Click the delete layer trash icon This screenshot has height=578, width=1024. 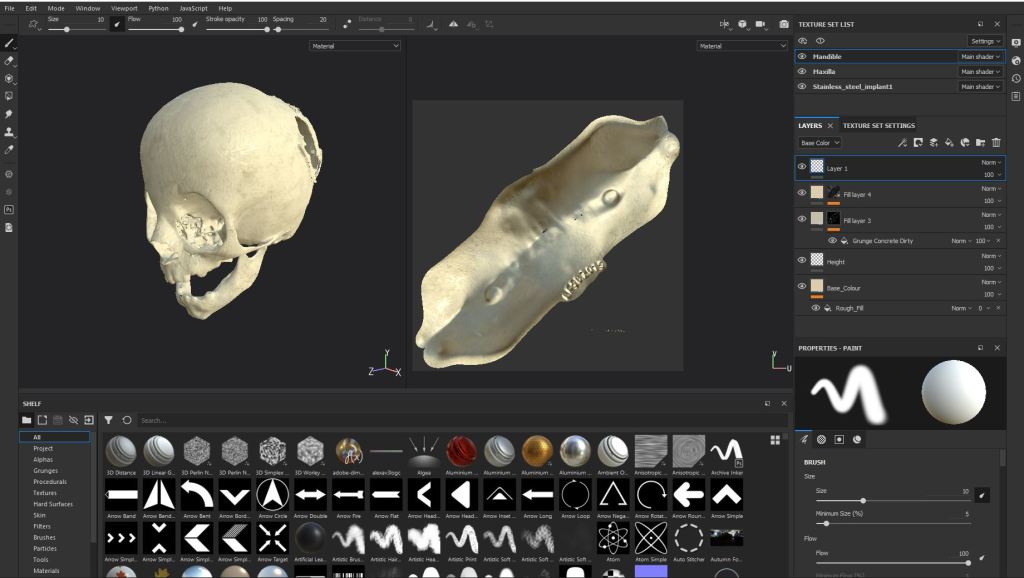996,143
